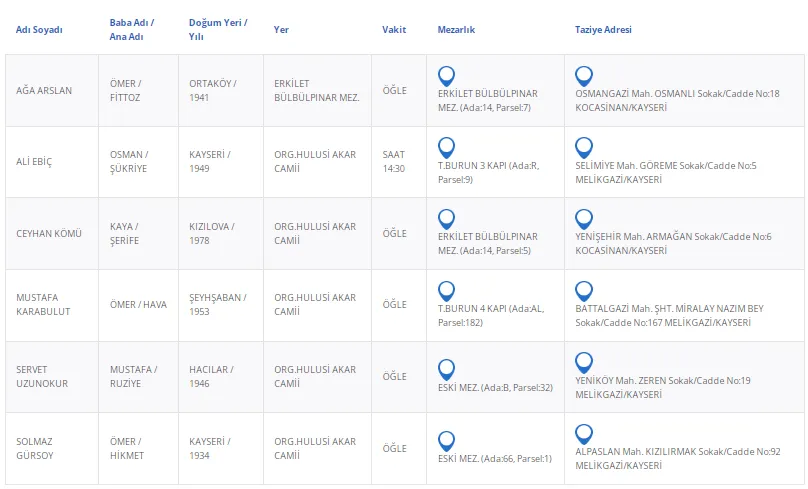Screen dimensions: 808x489
Task: Click cemetery map pin for AĞA ARSLAN
Action: [x=446, y=76]
